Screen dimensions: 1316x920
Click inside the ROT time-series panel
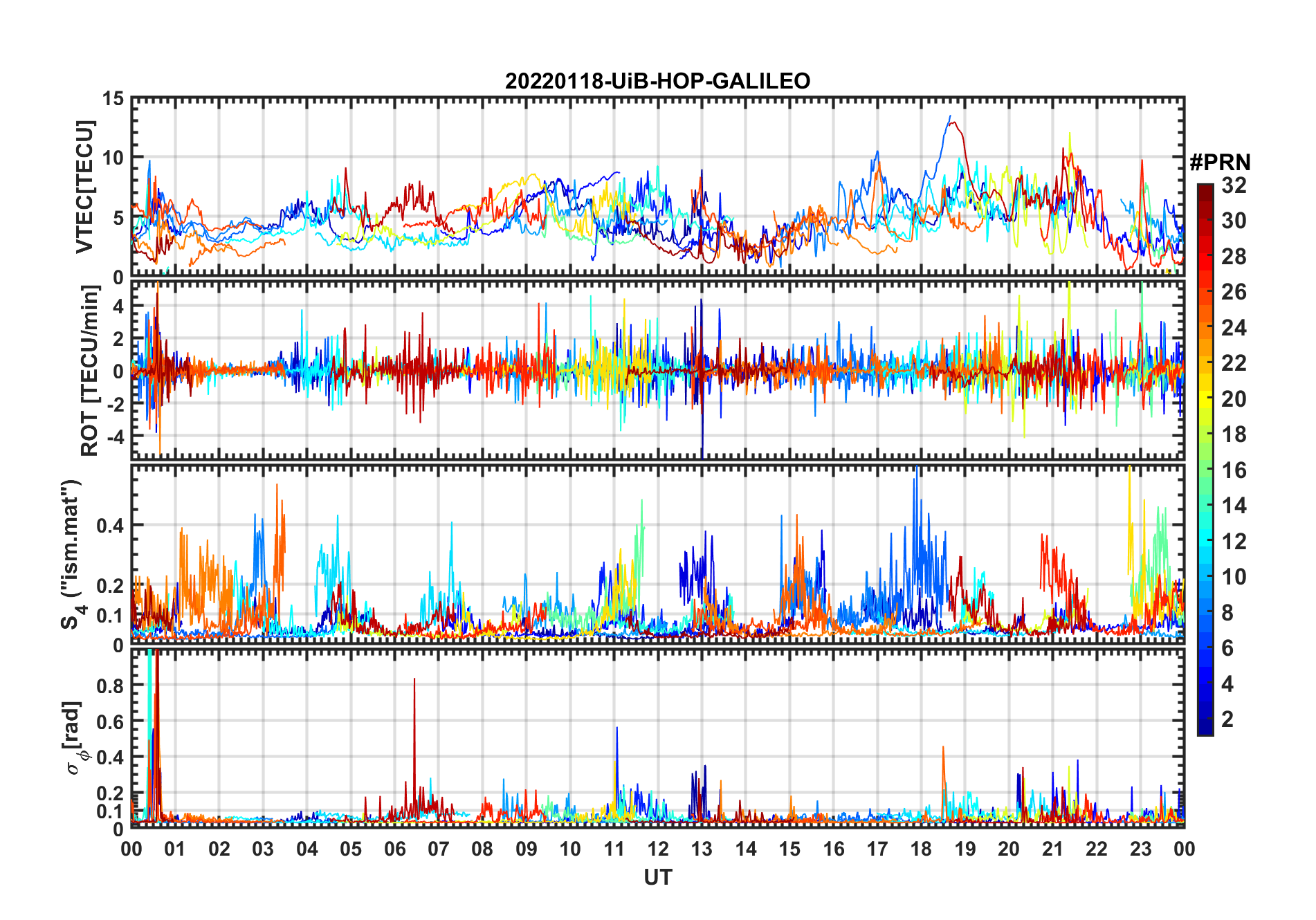coord(657,370)
